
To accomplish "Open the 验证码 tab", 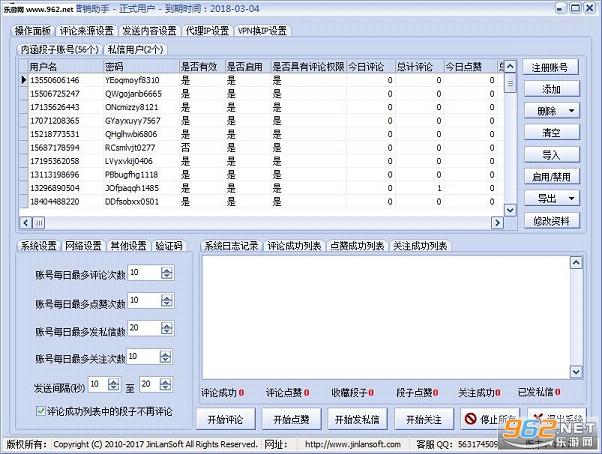I will (x=169, y=246).
